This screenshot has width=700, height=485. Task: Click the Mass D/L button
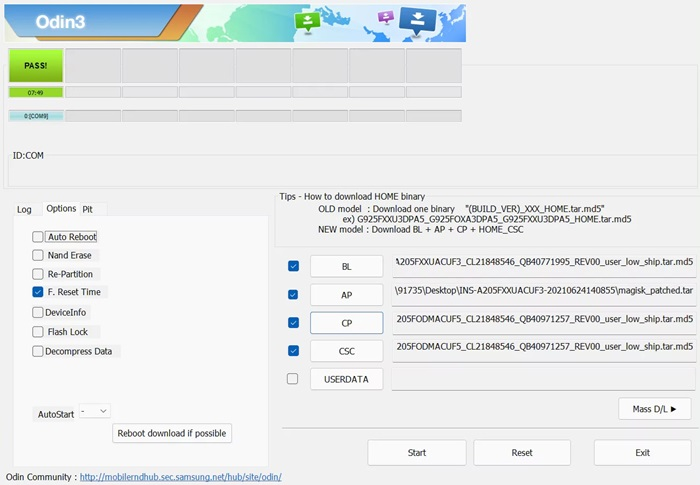654,408
